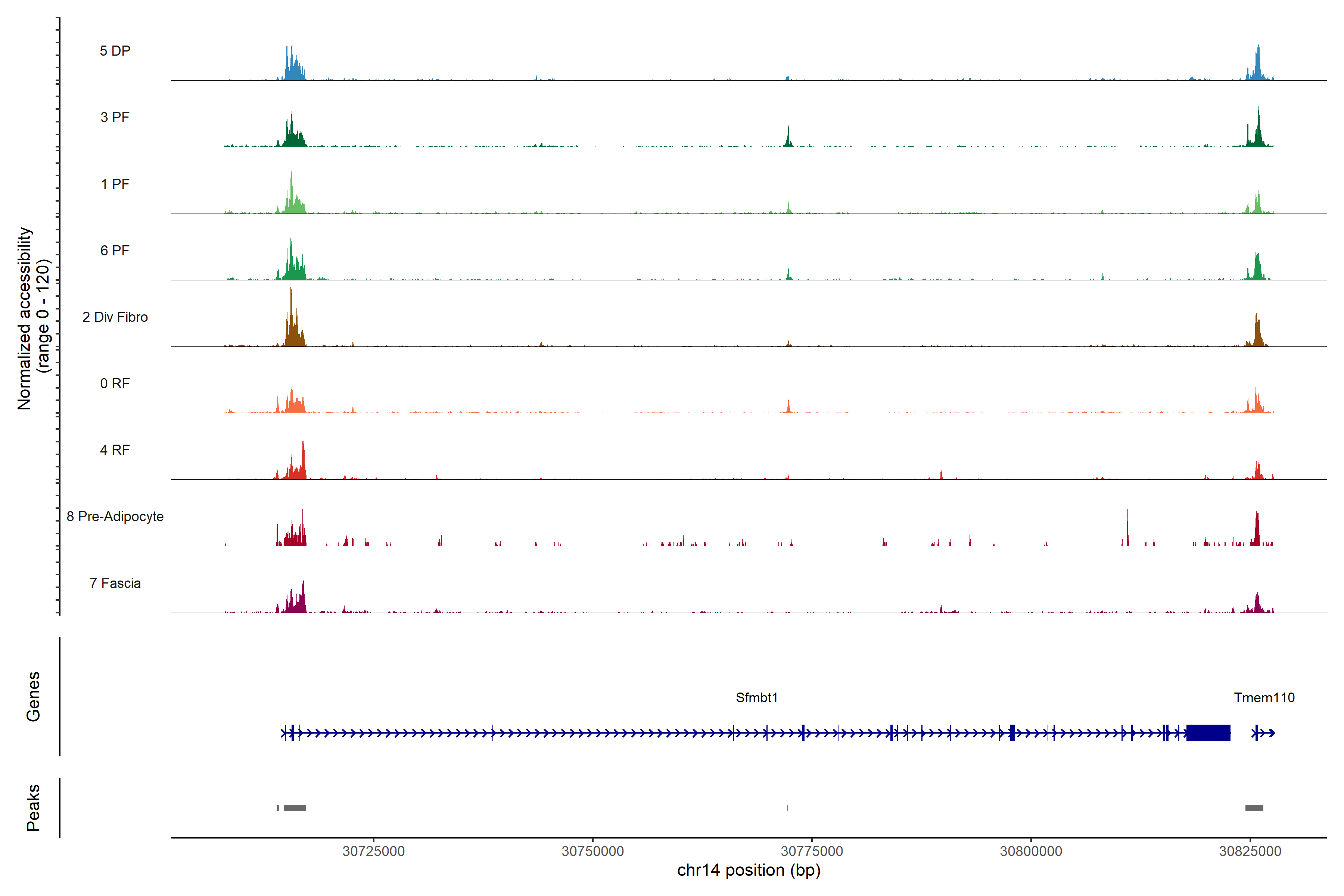Click the 30750000 x-axis tick label
Screen dimensions: 1344x896
[592, 851]
